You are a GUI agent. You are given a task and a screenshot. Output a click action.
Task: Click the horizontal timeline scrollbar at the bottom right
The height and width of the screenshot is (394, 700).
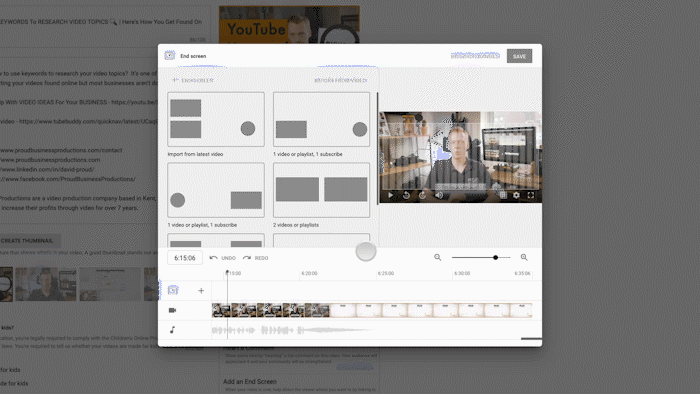pos(531,339)
